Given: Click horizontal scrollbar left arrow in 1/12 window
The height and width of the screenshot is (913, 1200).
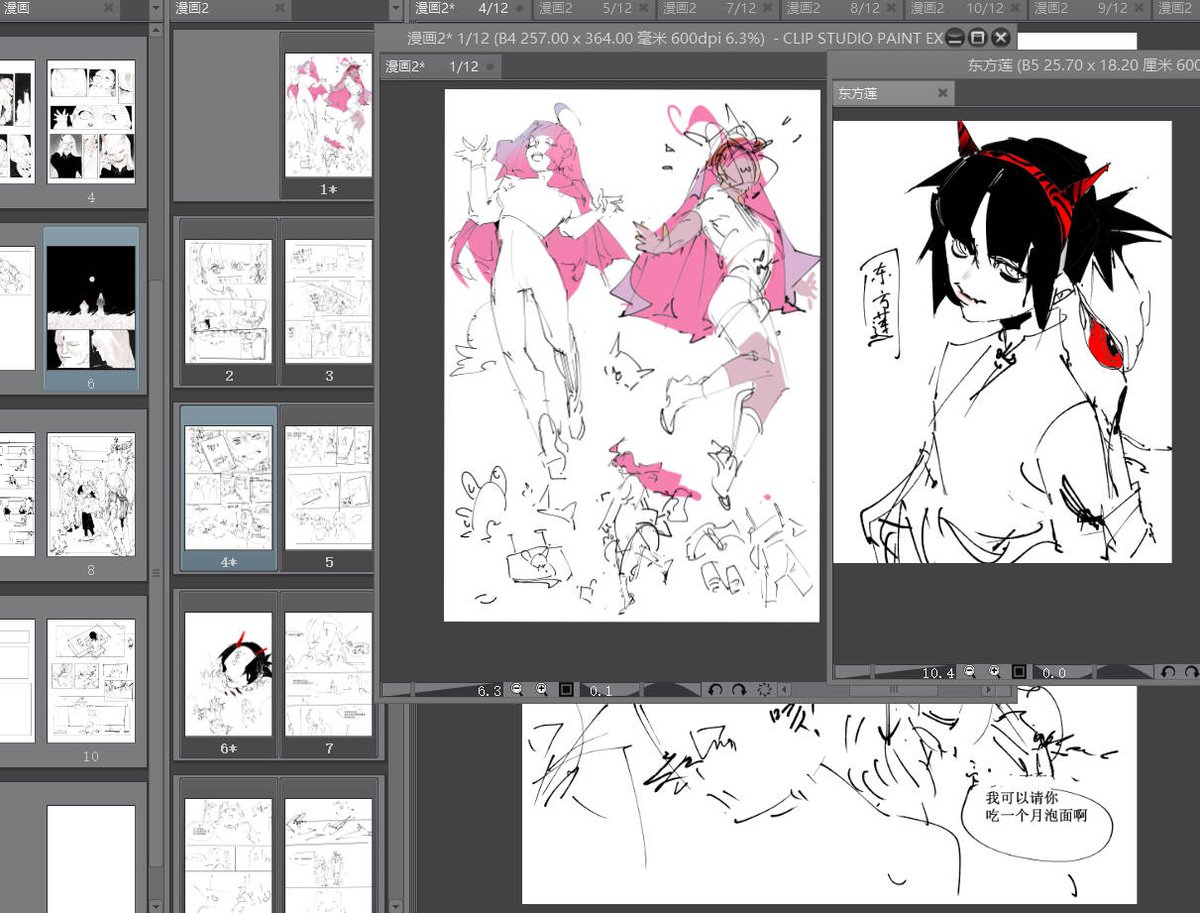Looking at the screenshot, I should (x=784, y=690).
